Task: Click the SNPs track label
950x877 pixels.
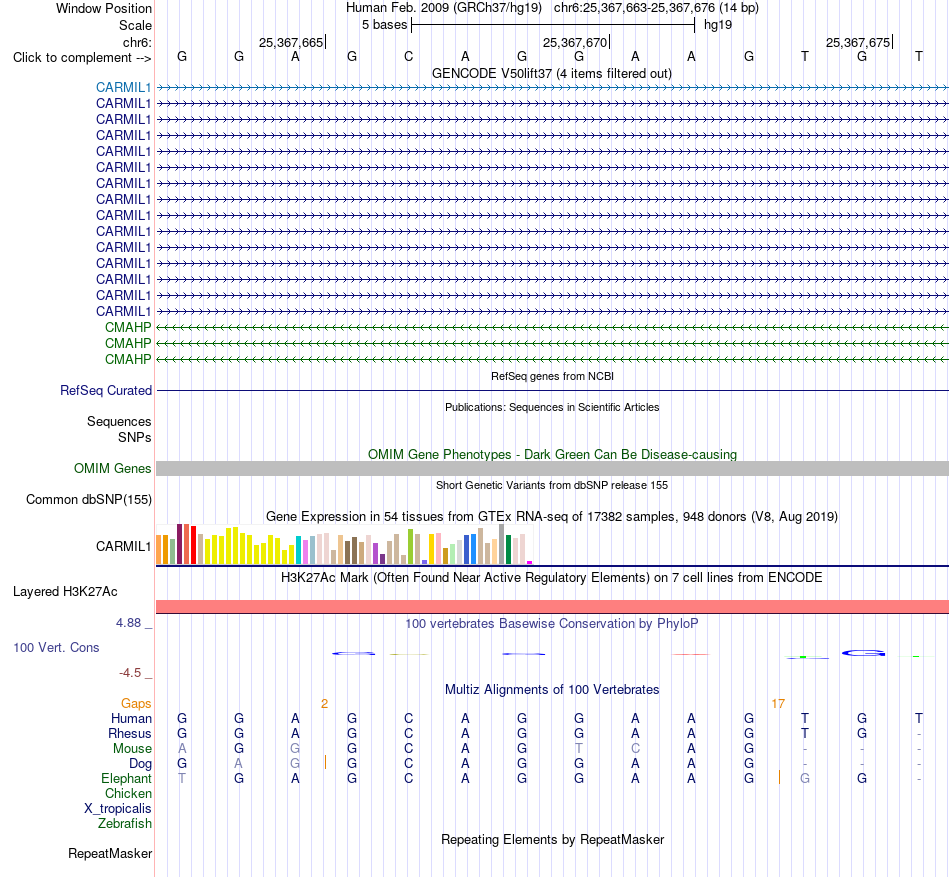Action: click(135, 437)
